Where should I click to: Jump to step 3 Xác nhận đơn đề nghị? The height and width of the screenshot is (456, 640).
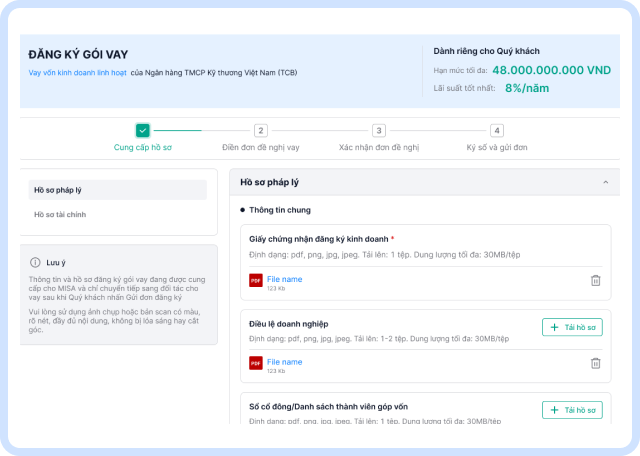378,130
